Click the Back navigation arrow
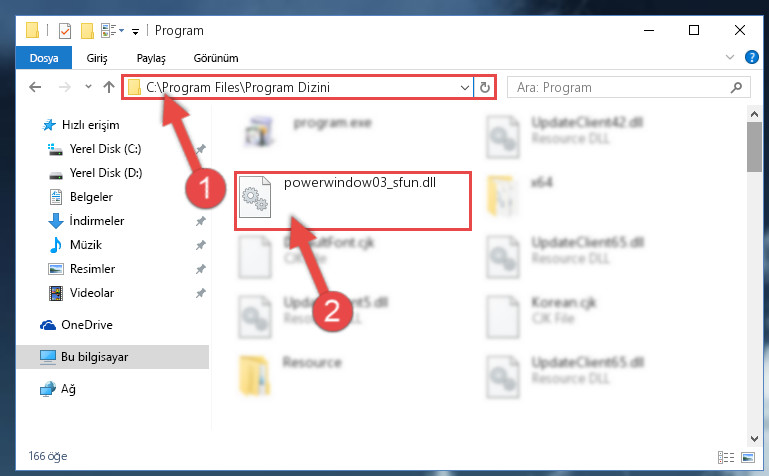Viewport: 769px width, 476px height. pos(35,87)
